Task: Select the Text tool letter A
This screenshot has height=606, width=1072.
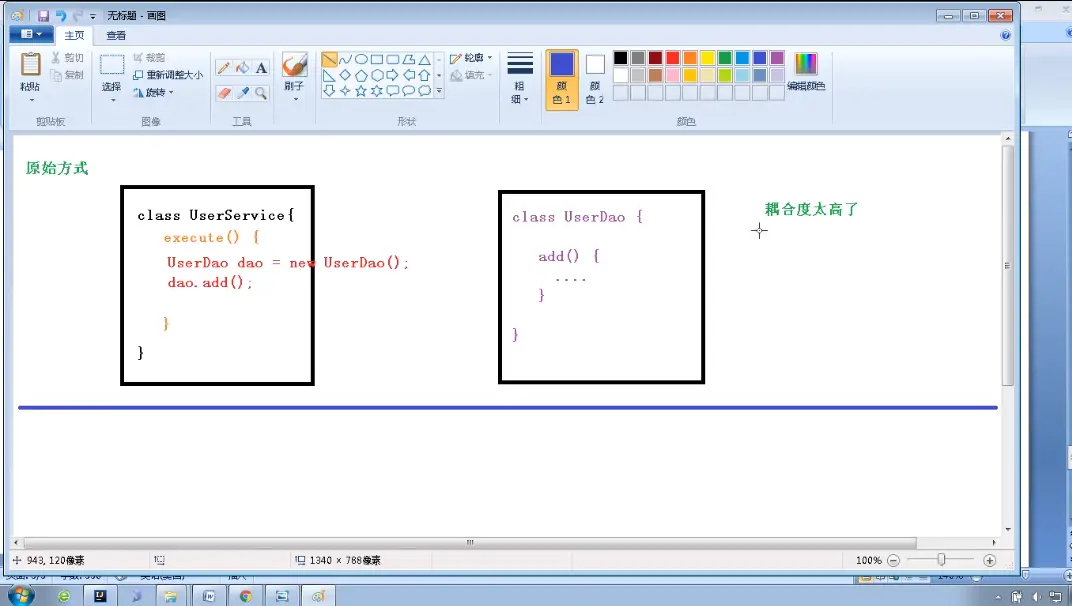Action: (x=261, y=68)
